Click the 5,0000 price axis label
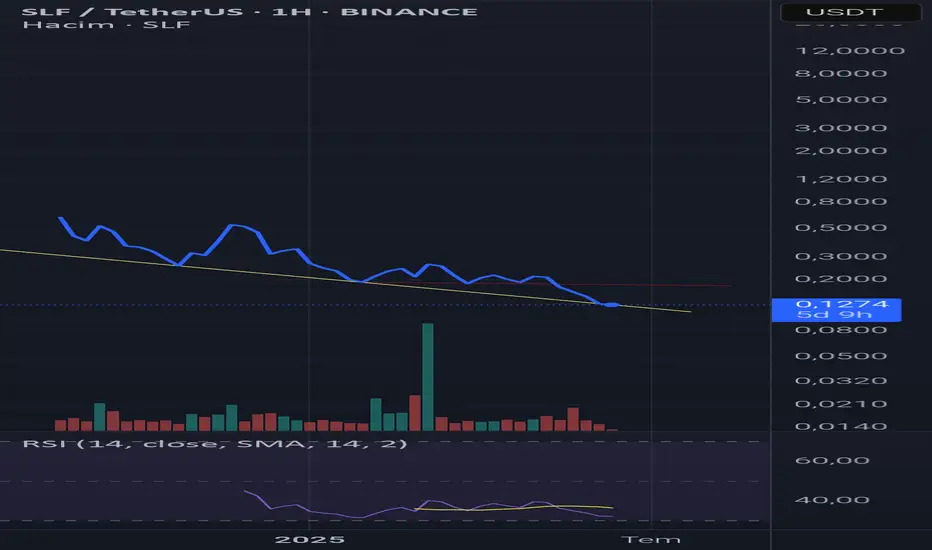This screenshot has height=550, width=932. click(x=841, y=99)
